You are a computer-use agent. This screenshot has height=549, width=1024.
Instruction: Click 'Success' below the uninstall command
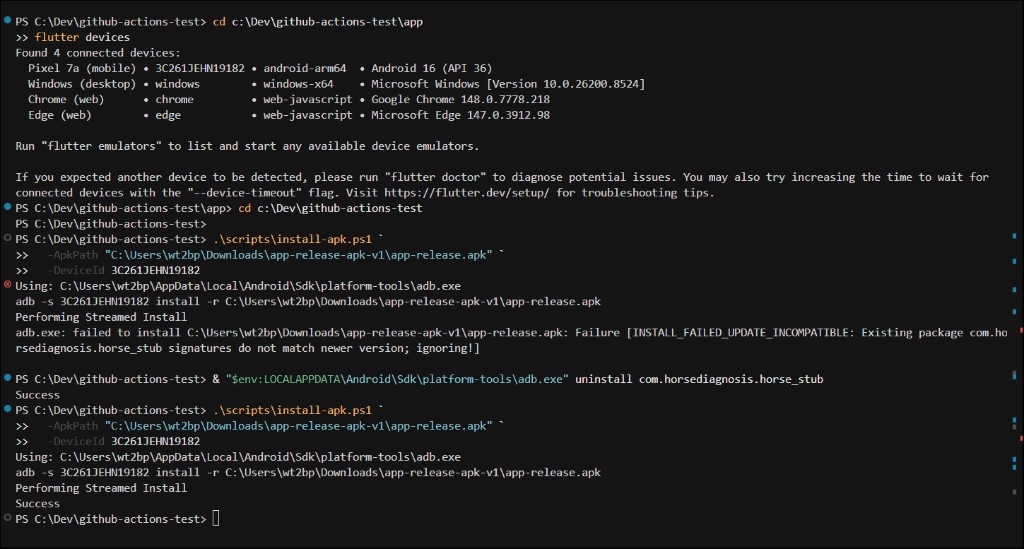(x=37, y=395)
